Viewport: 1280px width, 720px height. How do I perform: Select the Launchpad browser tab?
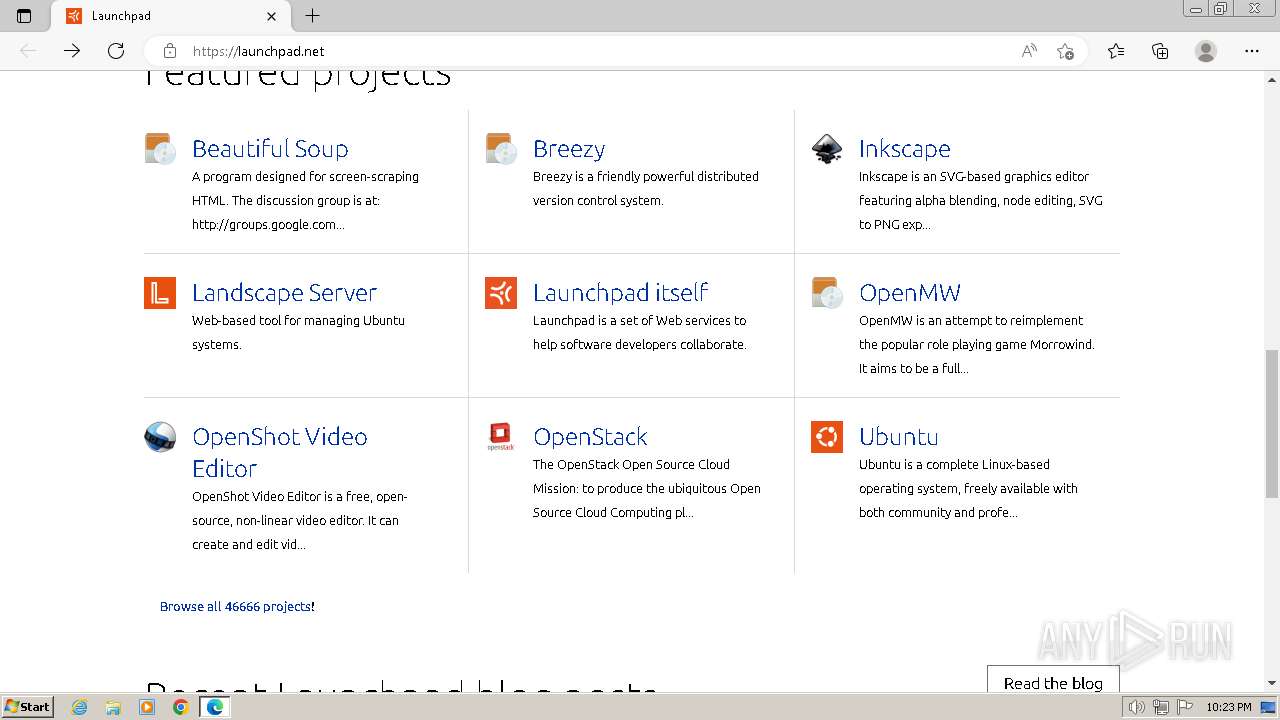pos(171,16)
